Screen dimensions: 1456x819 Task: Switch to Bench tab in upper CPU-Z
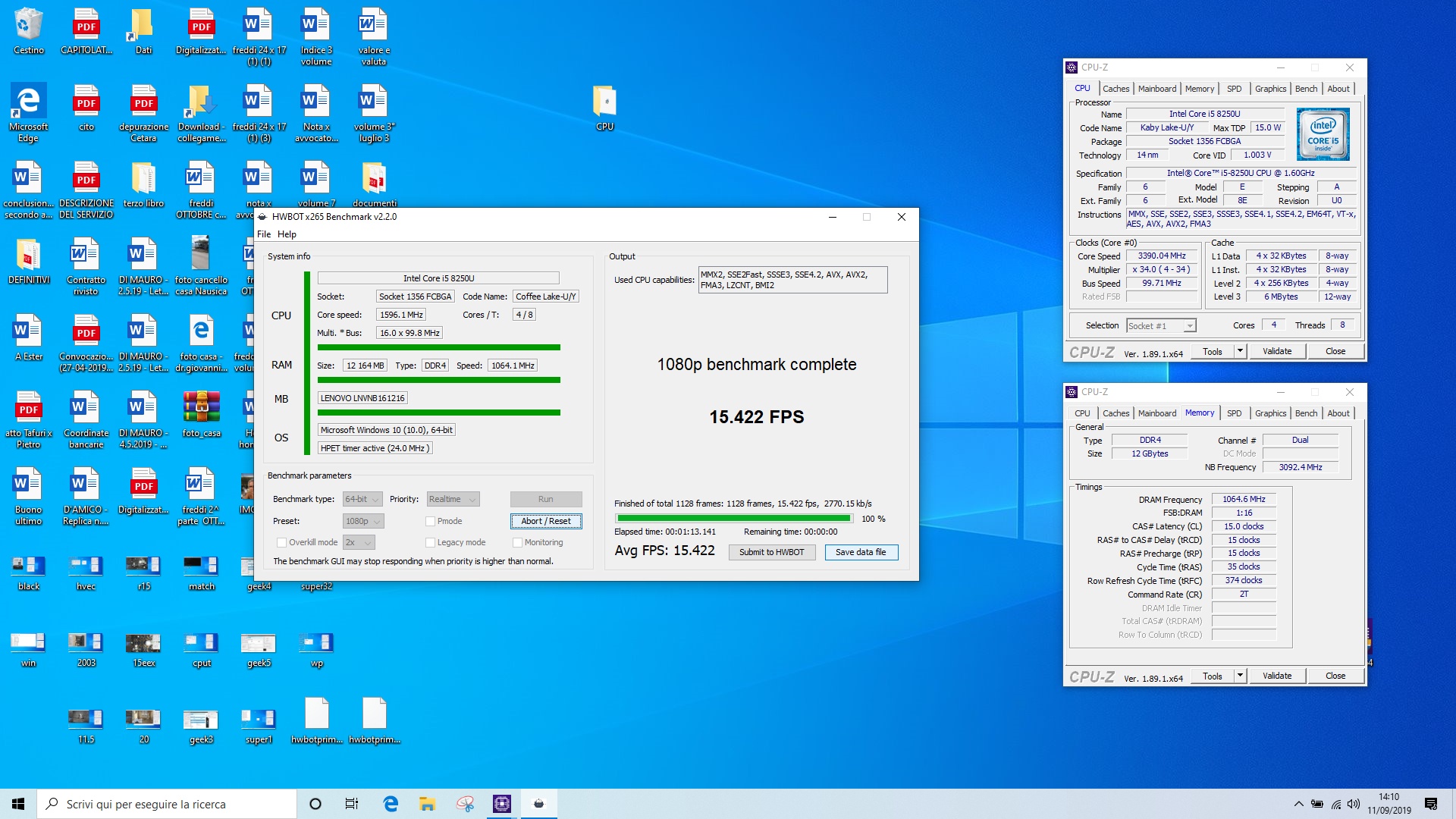(1306, 89)
